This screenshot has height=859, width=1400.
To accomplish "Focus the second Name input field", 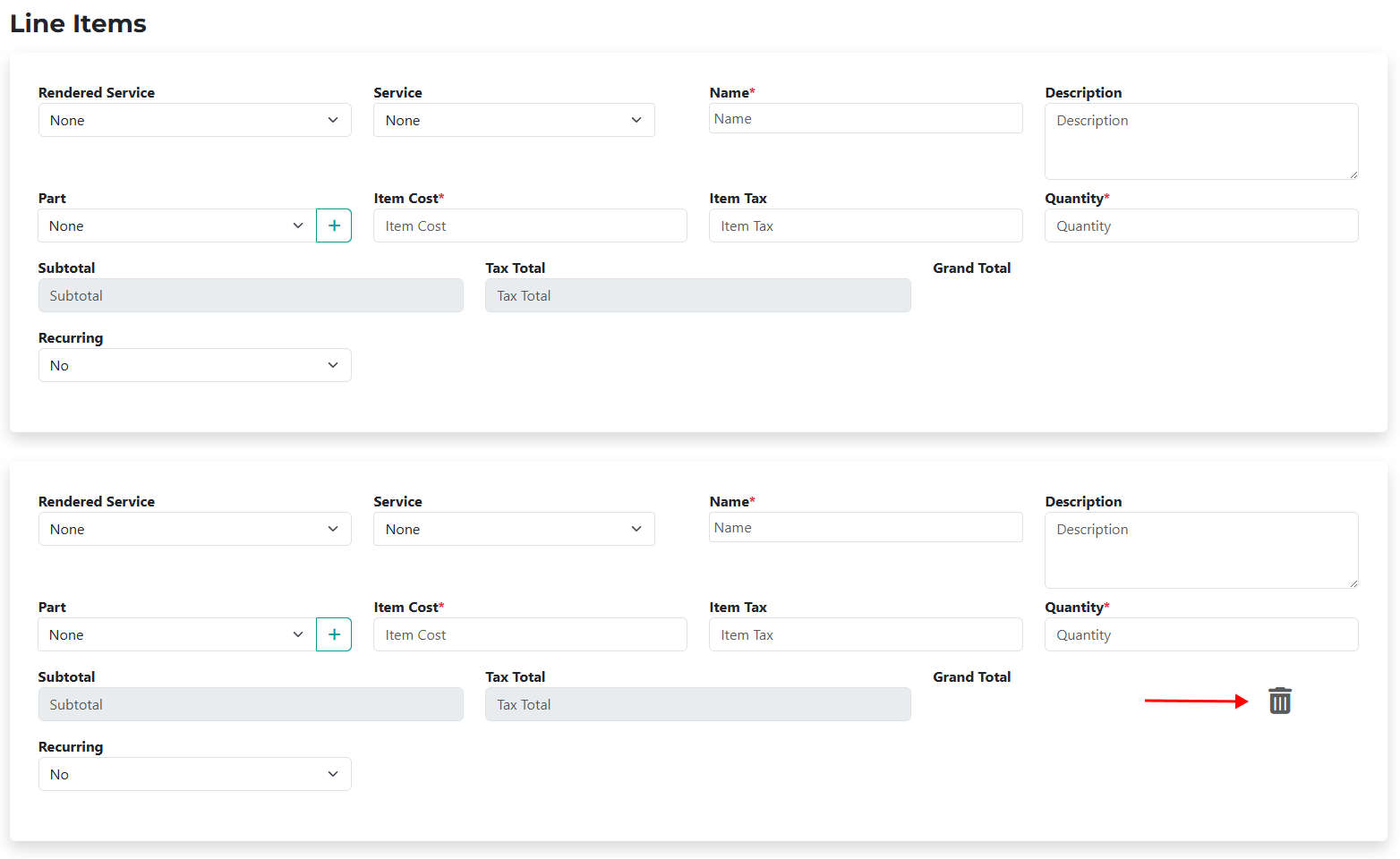I will point(865,528).
